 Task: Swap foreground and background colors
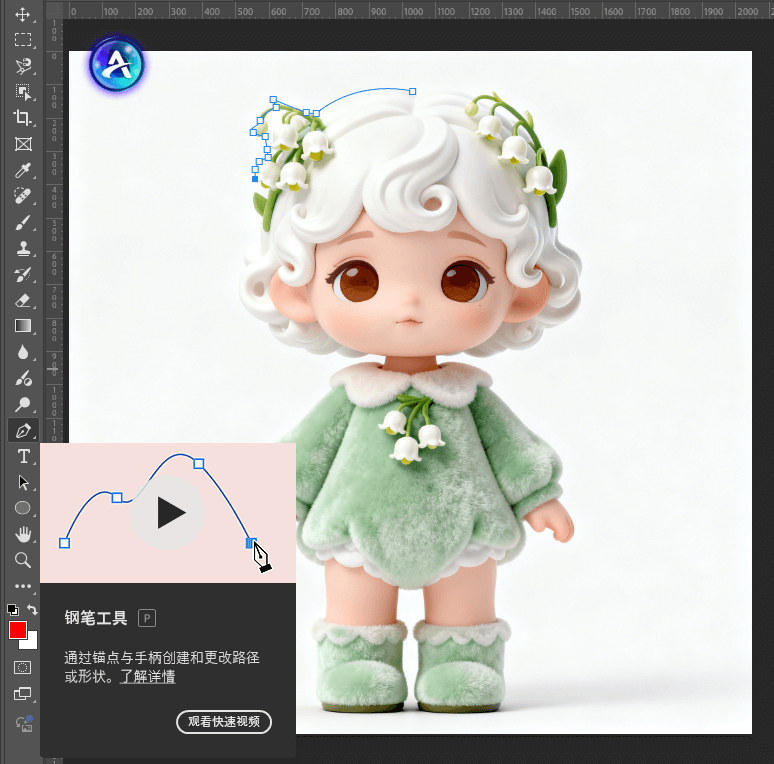(x=33, y=609)
